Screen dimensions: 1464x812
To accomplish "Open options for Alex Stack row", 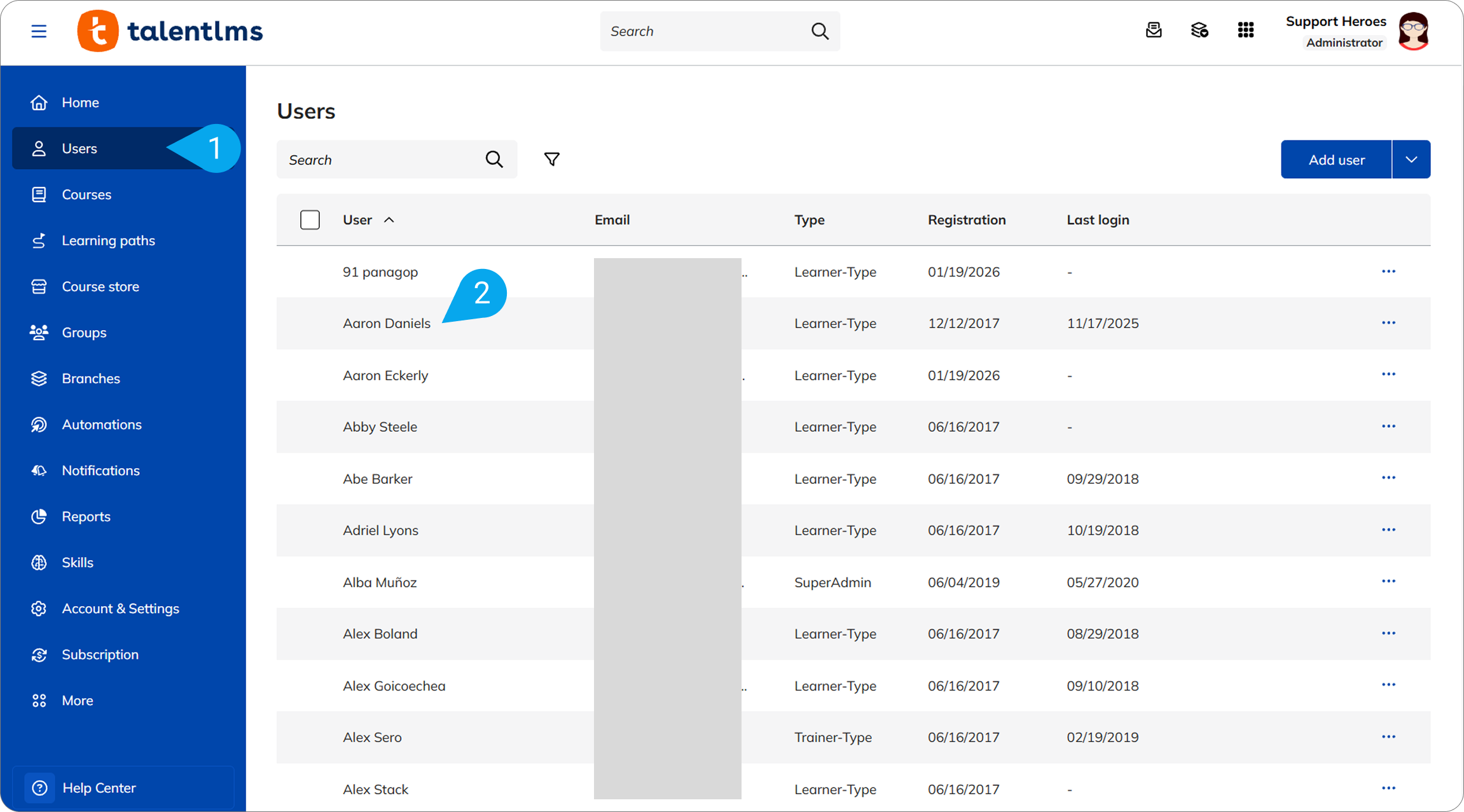I will tap(1388, 789).
